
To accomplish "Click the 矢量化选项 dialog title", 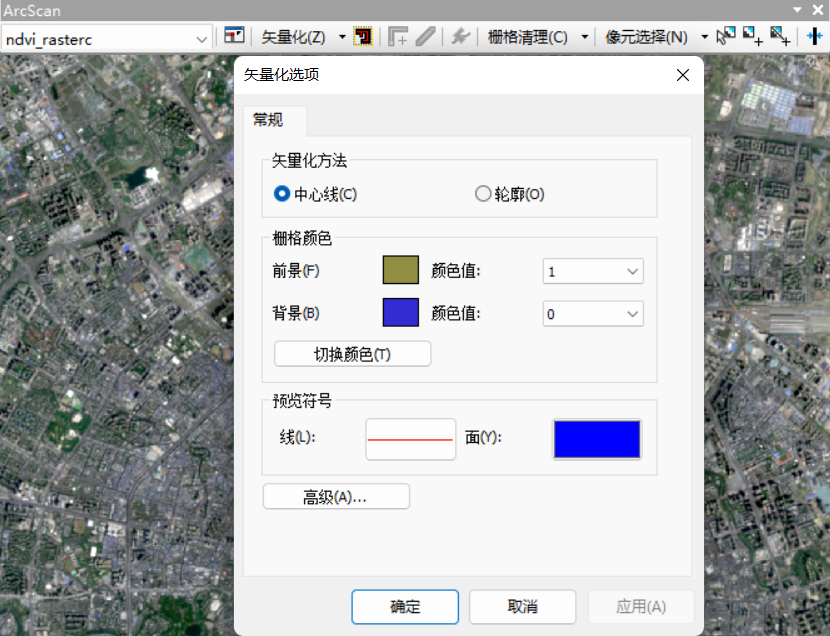I will (x=282, y=75).
